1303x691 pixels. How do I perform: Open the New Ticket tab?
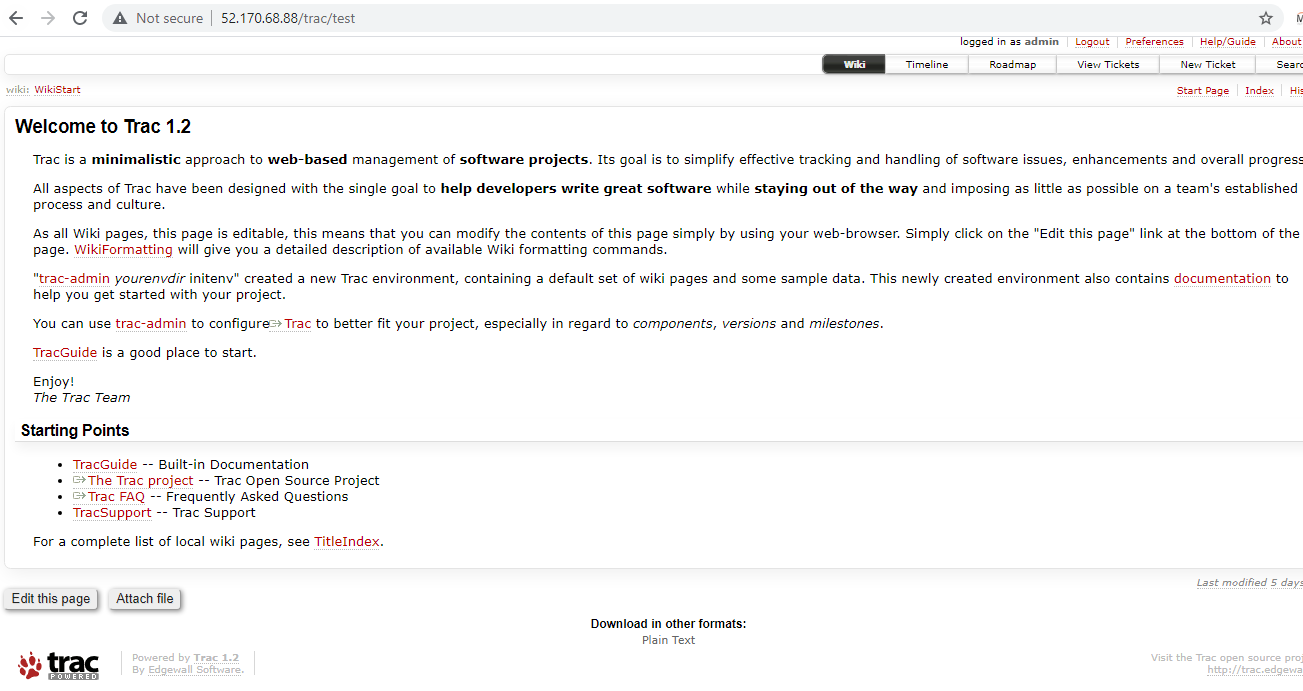pos(1207,64)
